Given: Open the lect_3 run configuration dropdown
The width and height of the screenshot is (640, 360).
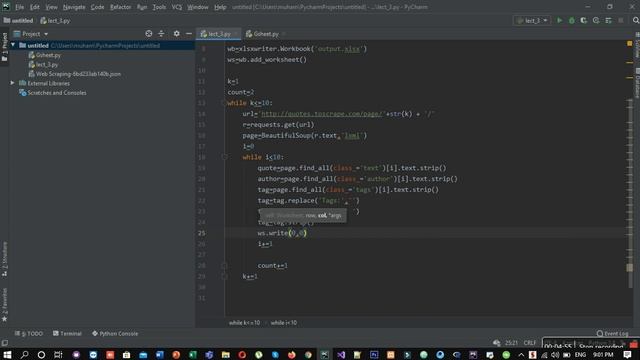Looking at the screenshot, I should [532, 20].
